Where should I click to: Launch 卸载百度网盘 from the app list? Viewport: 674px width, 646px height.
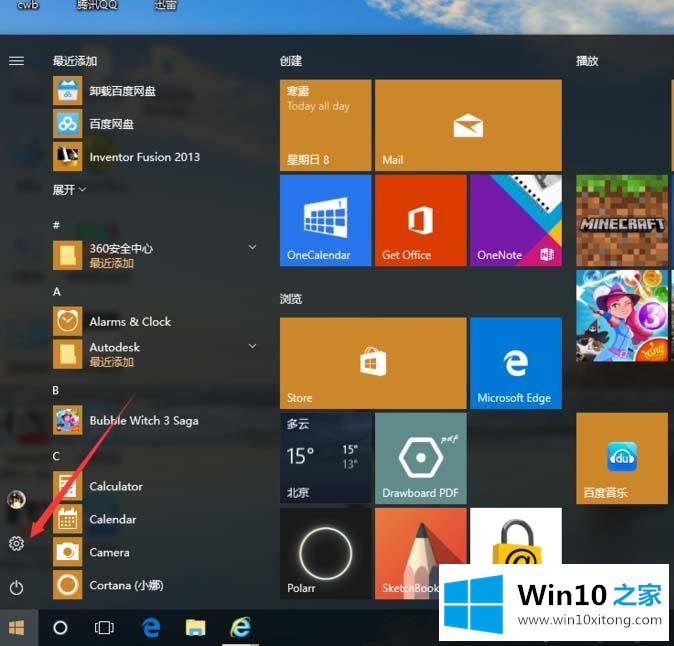(156, 91)
